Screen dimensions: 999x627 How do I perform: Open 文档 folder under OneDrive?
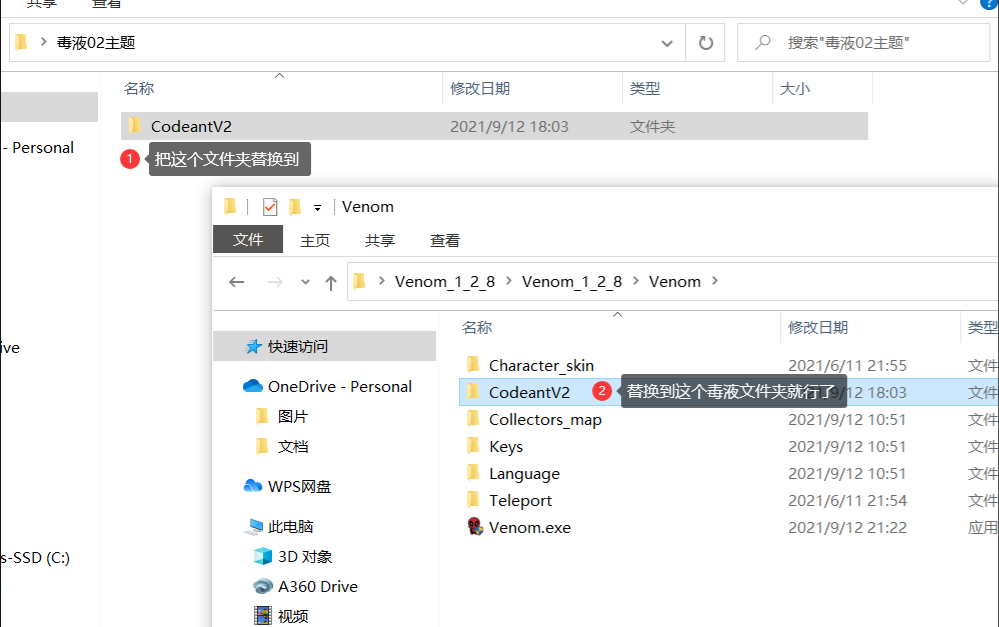(282, 446)
